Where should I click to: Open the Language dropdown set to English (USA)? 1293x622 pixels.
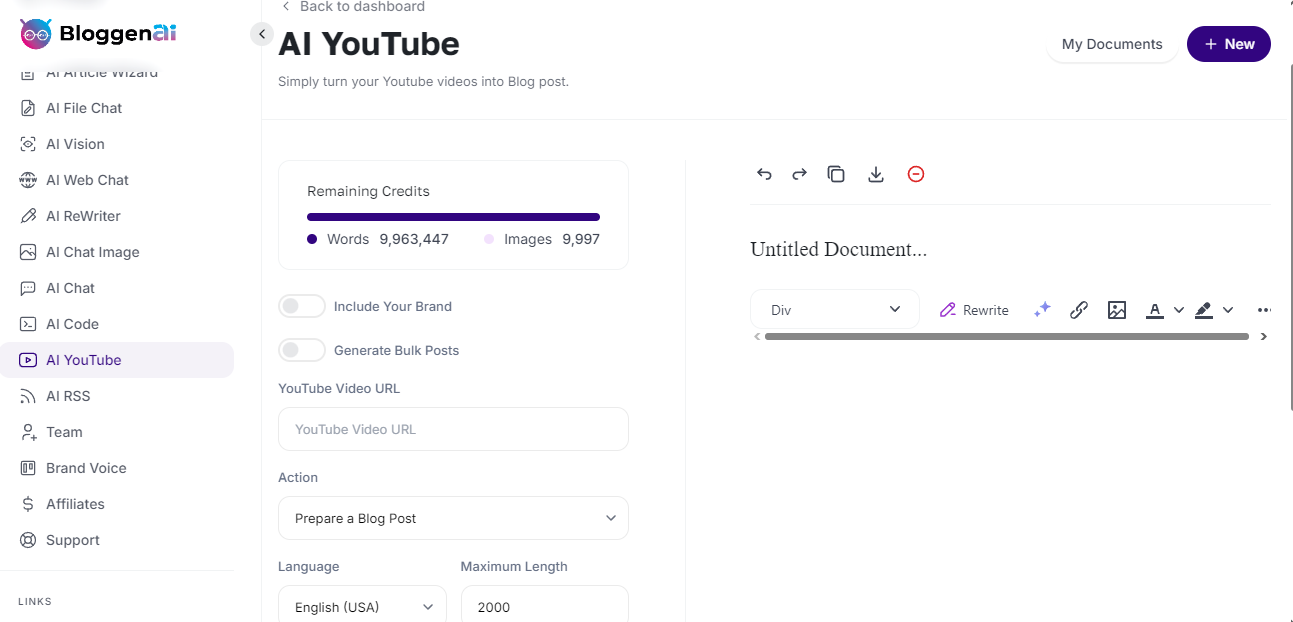[362, 606]
